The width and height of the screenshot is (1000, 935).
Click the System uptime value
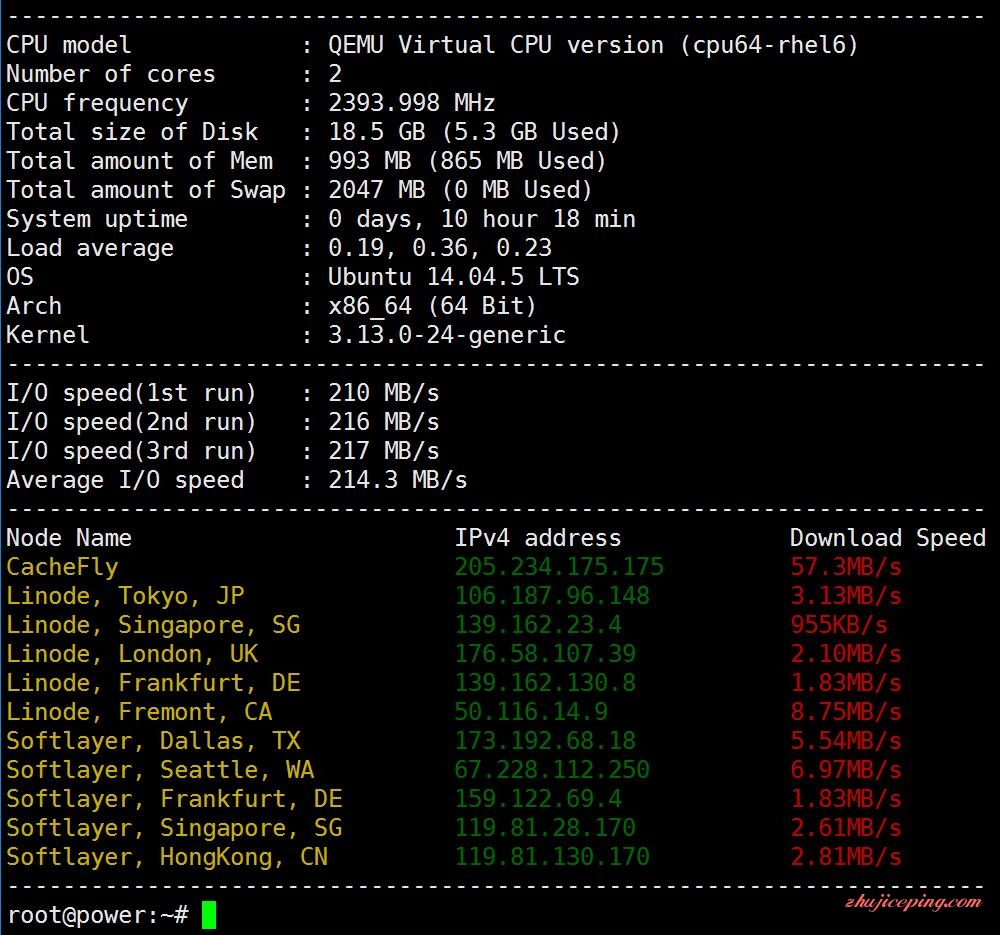pyautogui.click(x=482, y=219)
